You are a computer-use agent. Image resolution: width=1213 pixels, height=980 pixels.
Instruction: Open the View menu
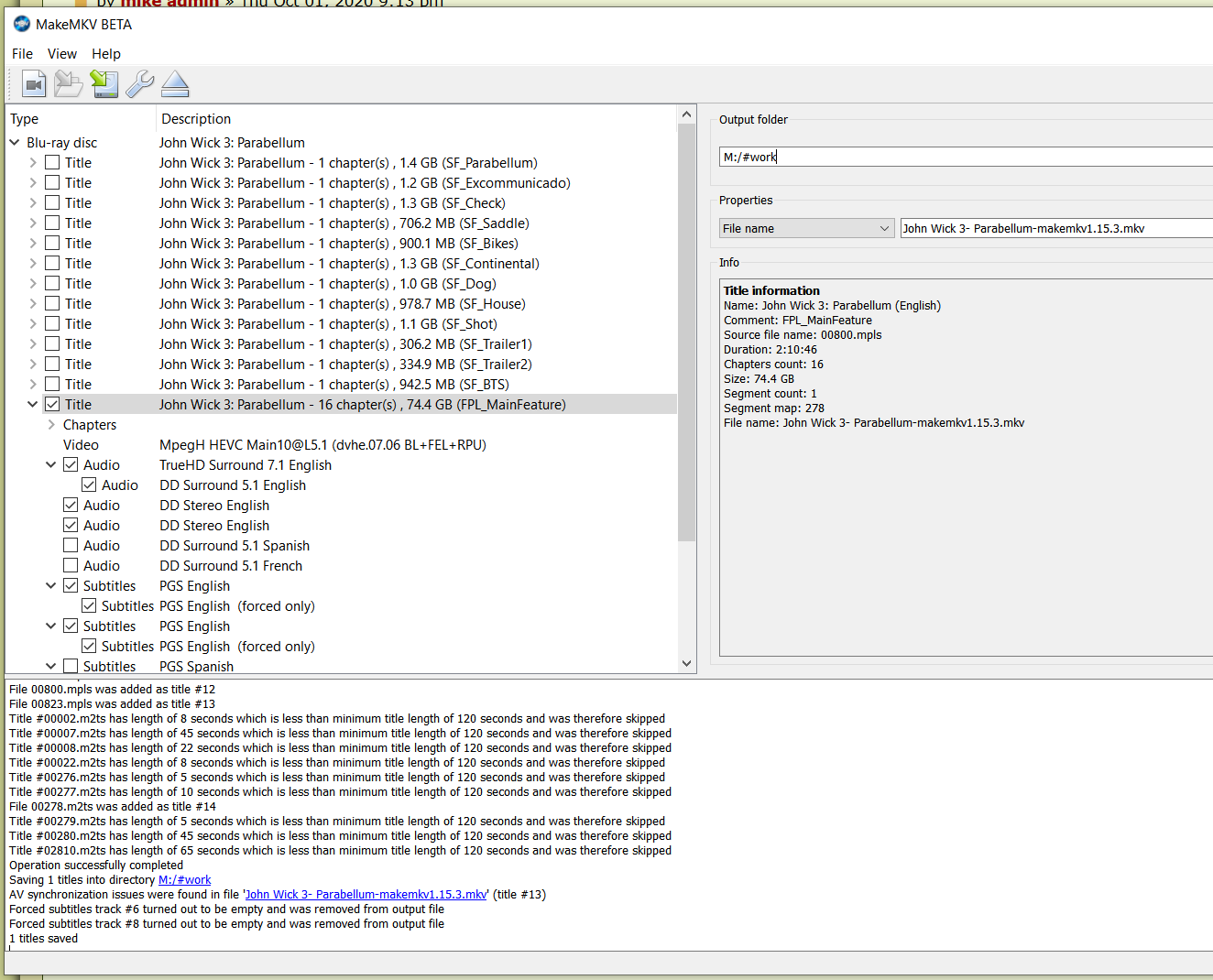tap(62, 54)
